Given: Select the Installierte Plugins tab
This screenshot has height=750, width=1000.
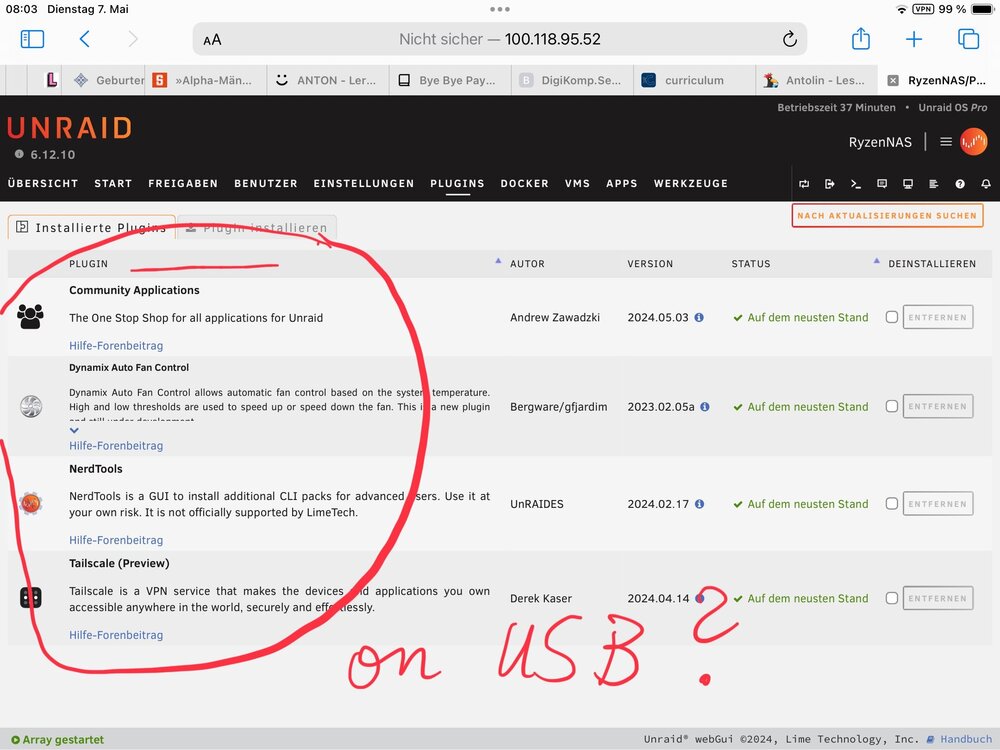Looking at the screenshot, I should coord(91,227).
